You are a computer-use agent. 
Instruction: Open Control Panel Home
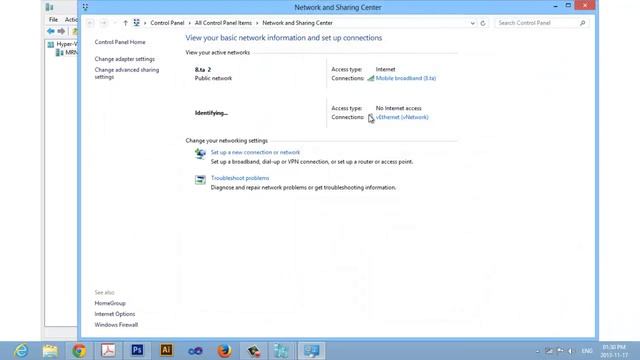click(120, 42)
